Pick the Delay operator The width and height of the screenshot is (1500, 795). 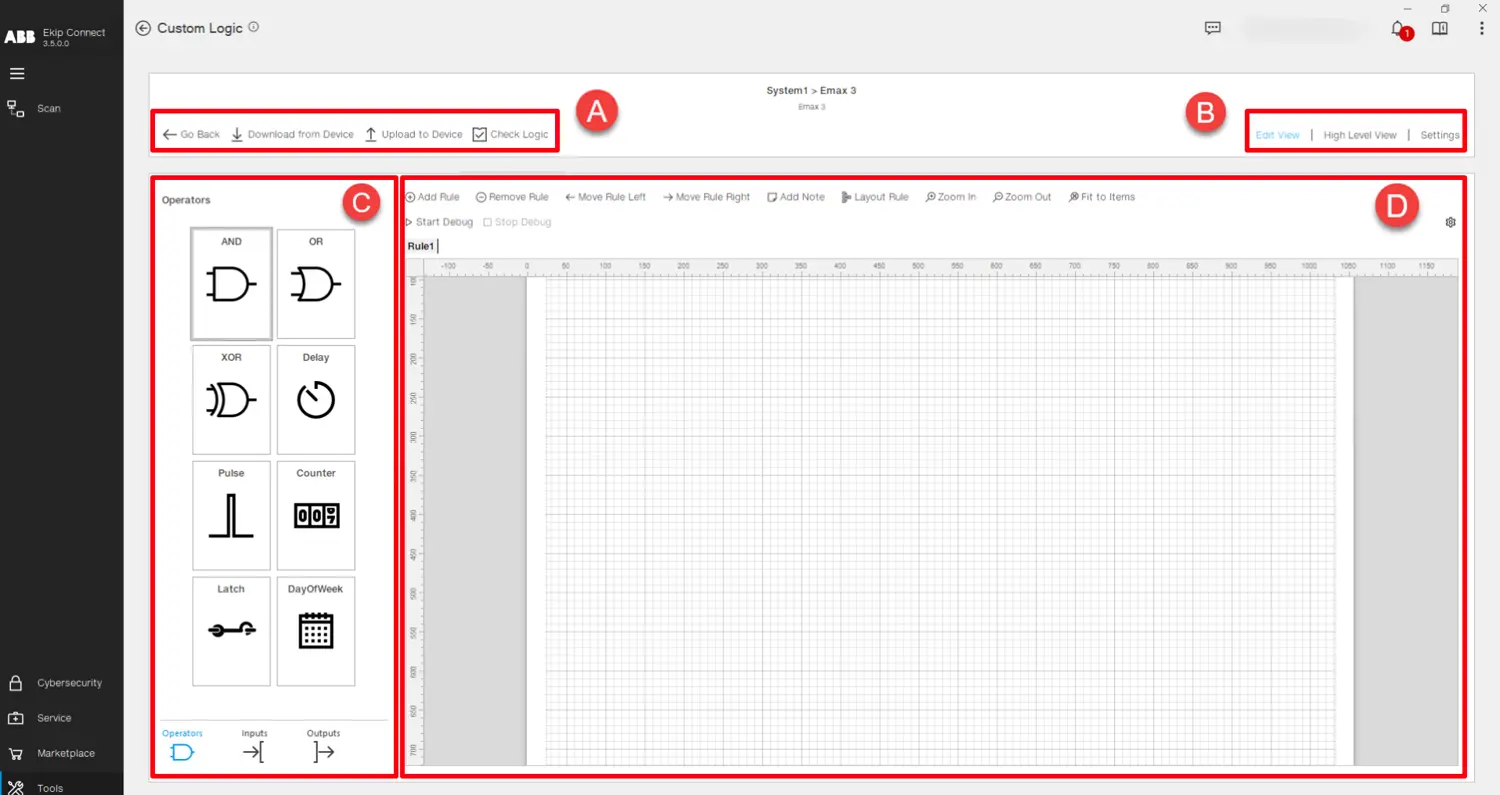(316, 399)
